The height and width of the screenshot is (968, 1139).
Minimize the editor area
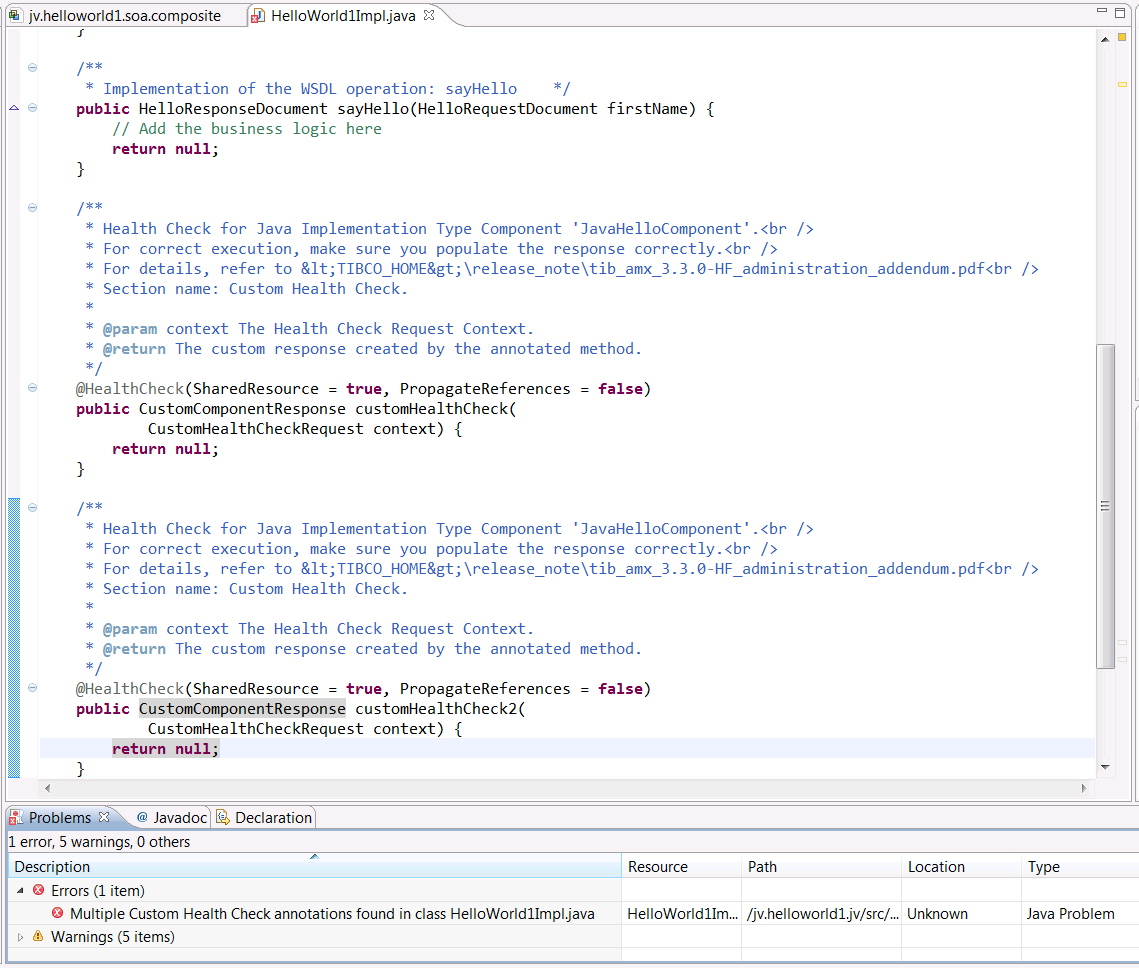tap(1102, 12)
